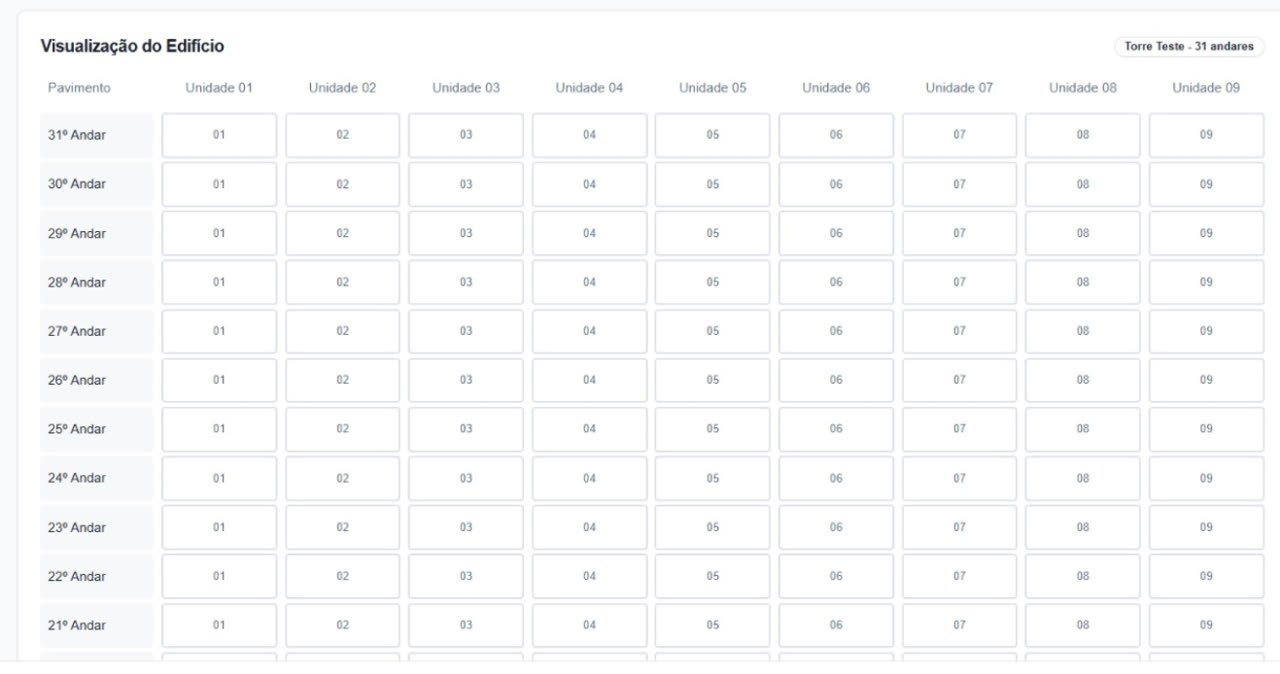Pick unit 02 on the 22º Andar
This screenshot has width=1280, height=674.
click(342, 576)
